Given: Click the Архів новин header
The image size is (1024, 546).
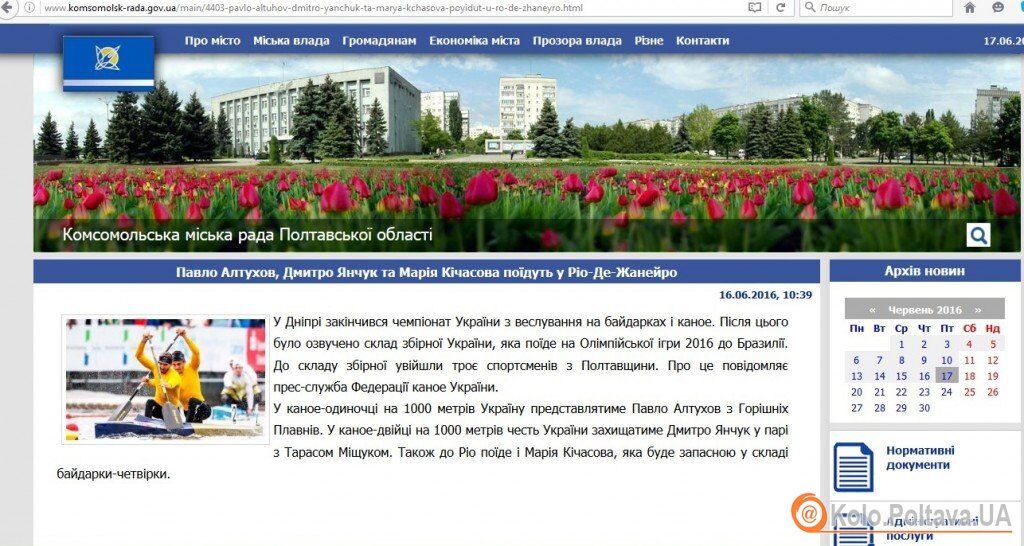Looking at the screenshot, I should tap(924, 271).
